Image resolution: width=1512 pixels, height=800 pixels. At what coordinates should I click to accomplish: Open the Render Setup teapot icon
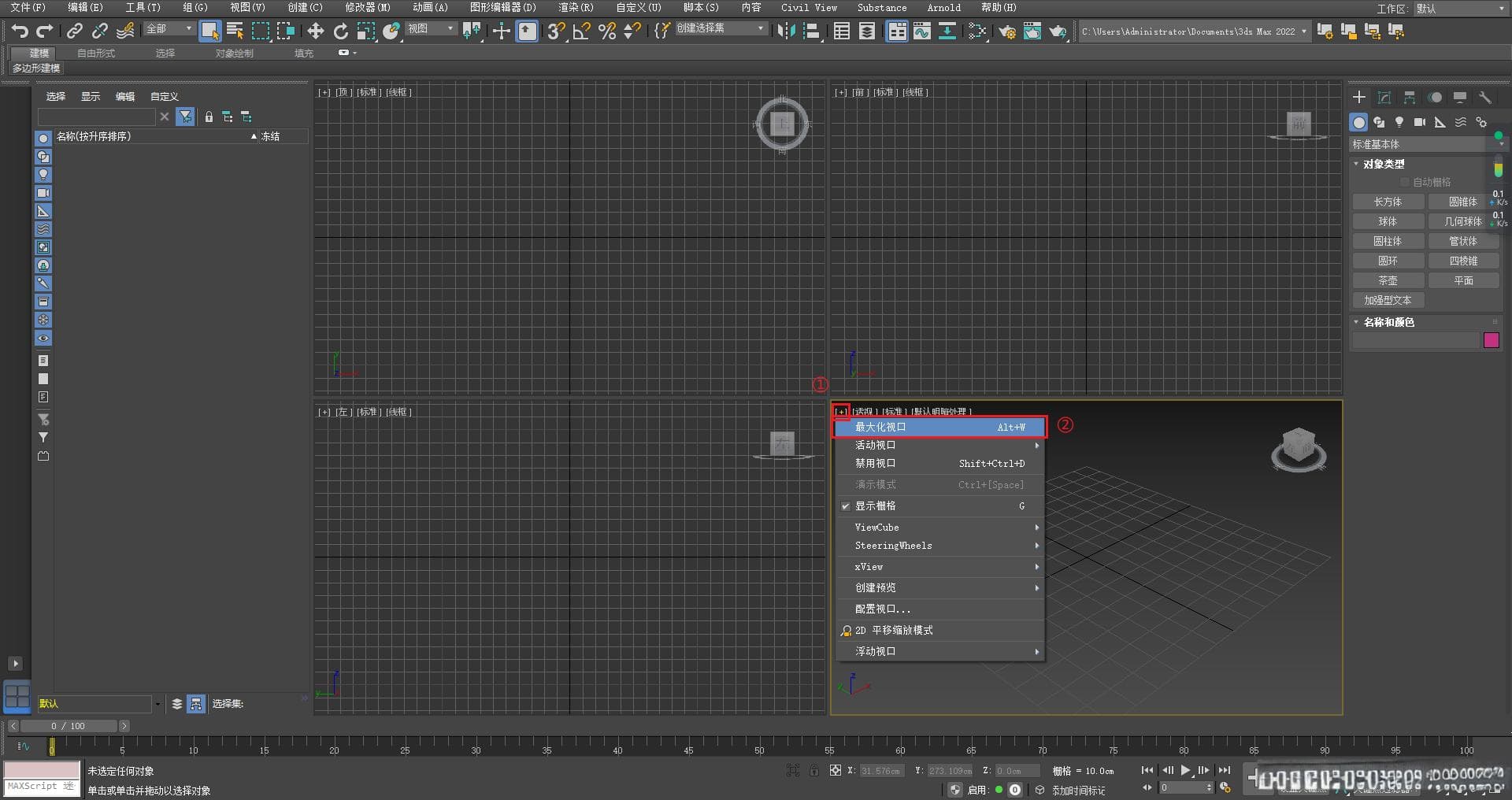(1007, 31)
